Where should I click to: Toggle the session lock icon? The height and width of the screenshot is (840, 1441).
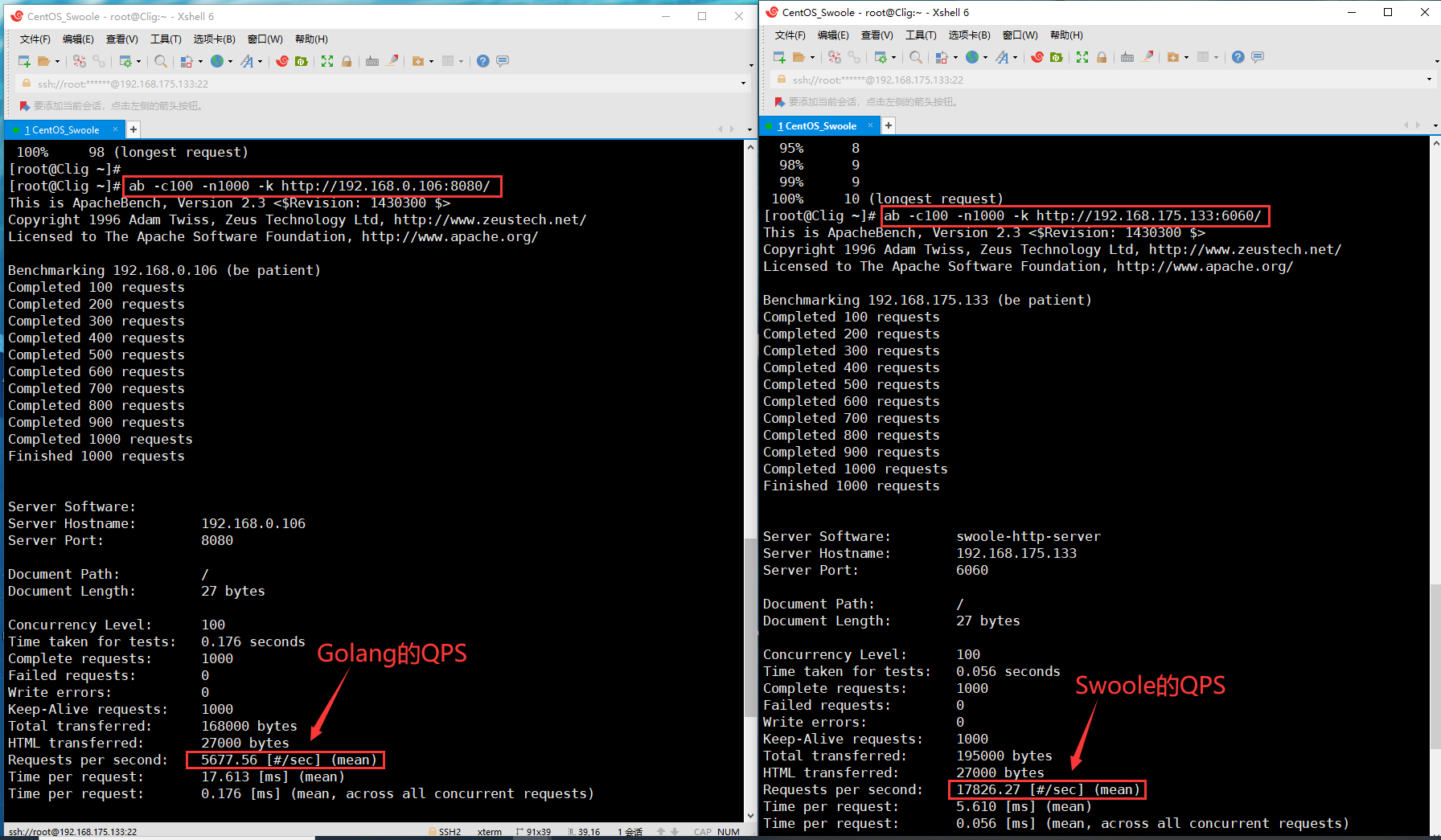[347, 61]
